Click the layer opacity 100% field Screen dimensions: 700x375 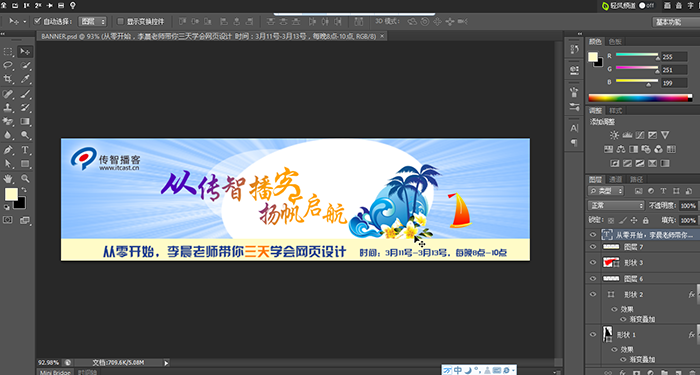click(688, 206)
